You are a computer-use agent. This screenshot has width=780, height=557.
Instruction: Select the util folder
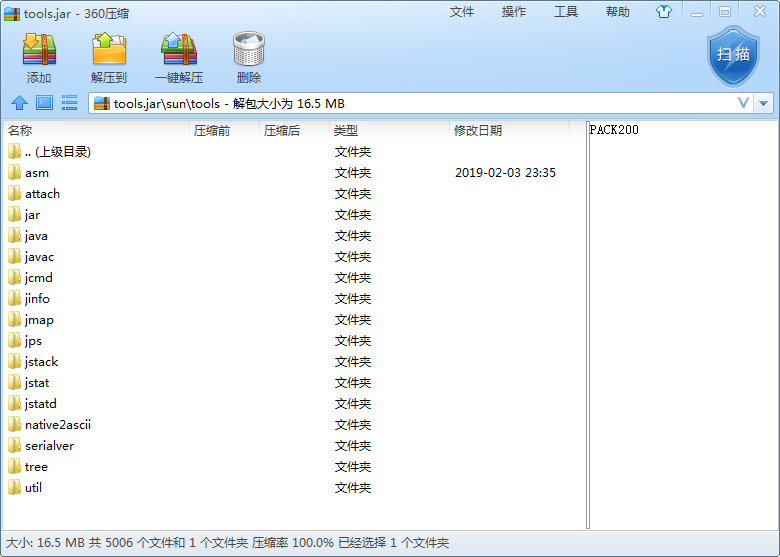point(293,487)
